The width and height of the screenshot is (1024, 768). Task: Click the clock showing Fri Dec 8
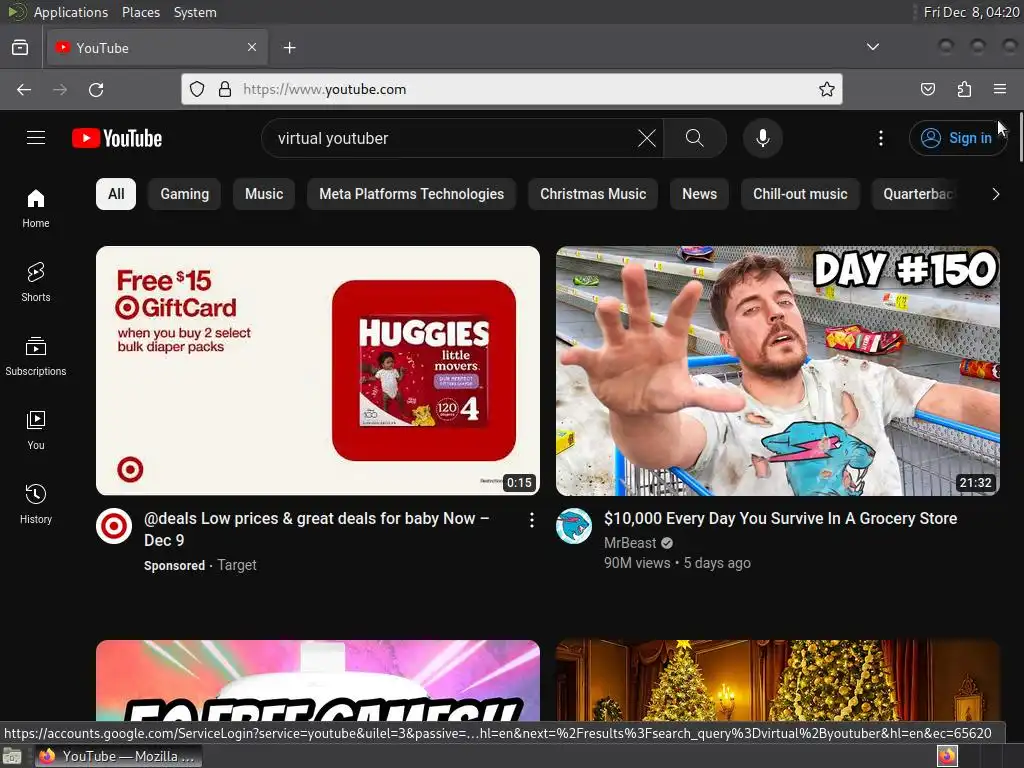[x=970, y=12]
